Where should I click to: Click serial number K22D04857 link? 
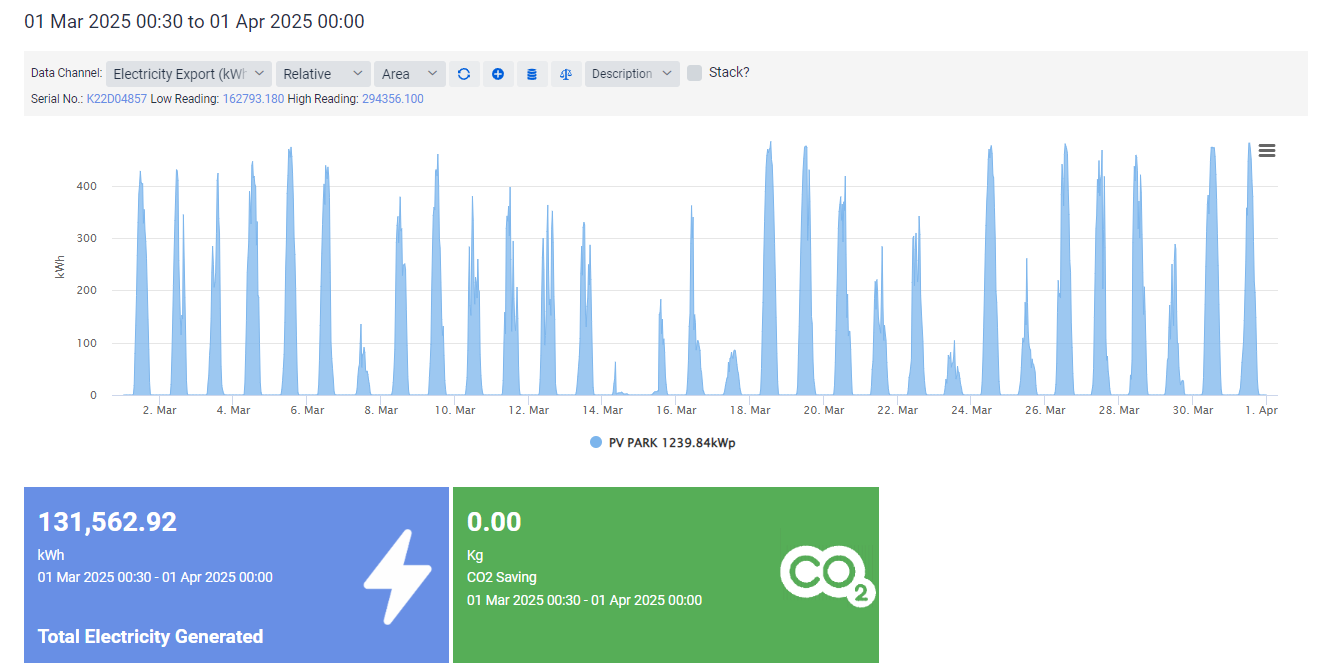tap(117, 99)
